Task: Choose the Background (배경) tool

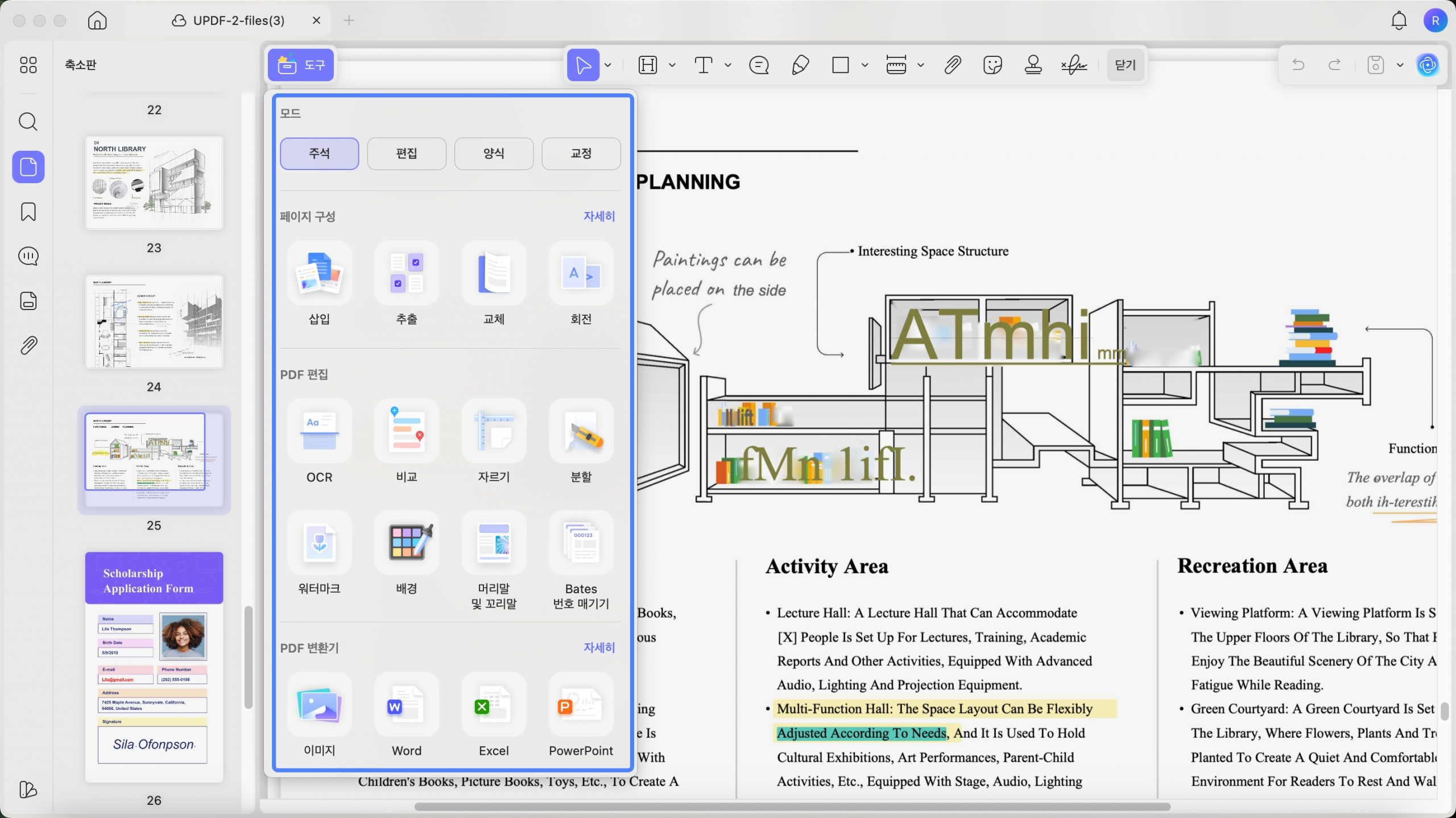Action: pyautogui.click(x=406, y=543)
